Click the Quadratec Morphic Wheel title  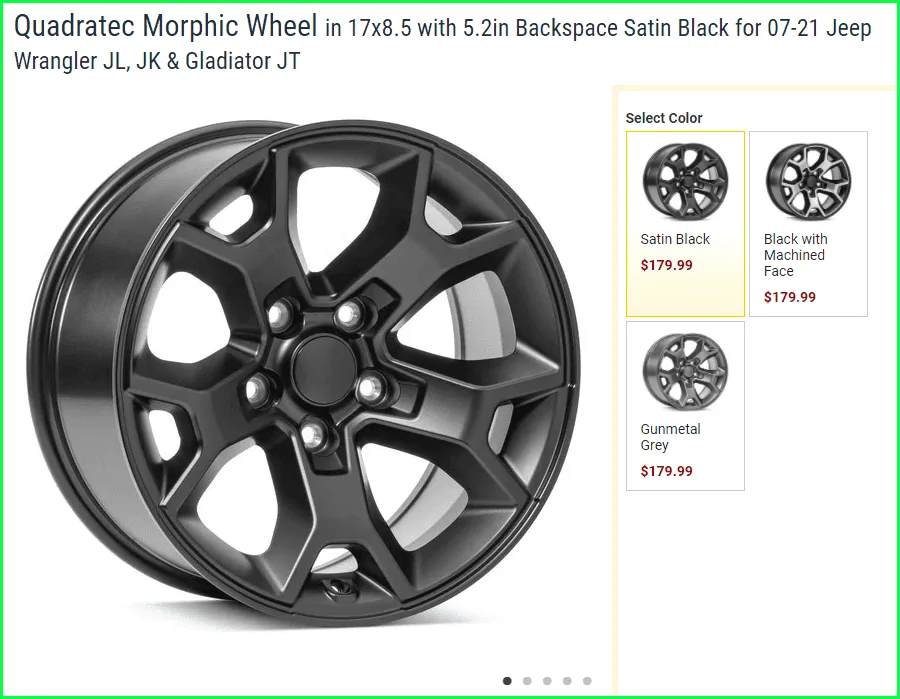pyautogui.click(x=165, y=26)
